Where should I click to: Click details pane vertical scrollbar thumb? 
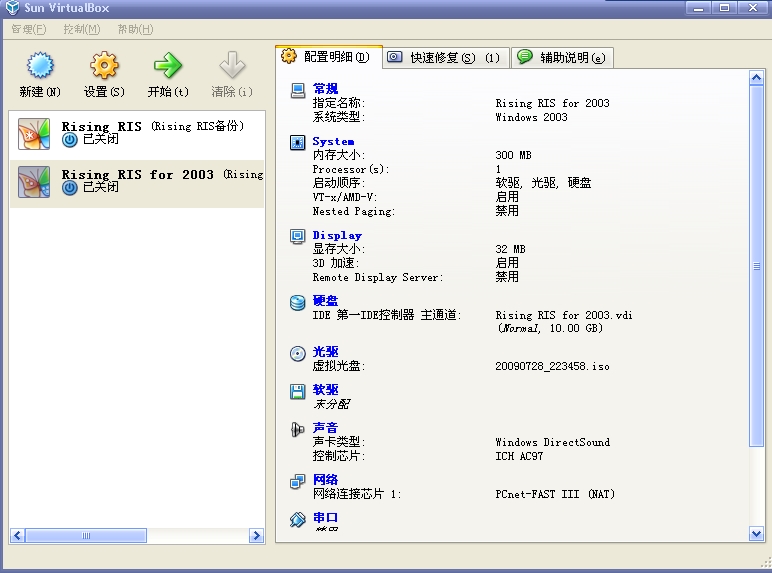(756, 266)
